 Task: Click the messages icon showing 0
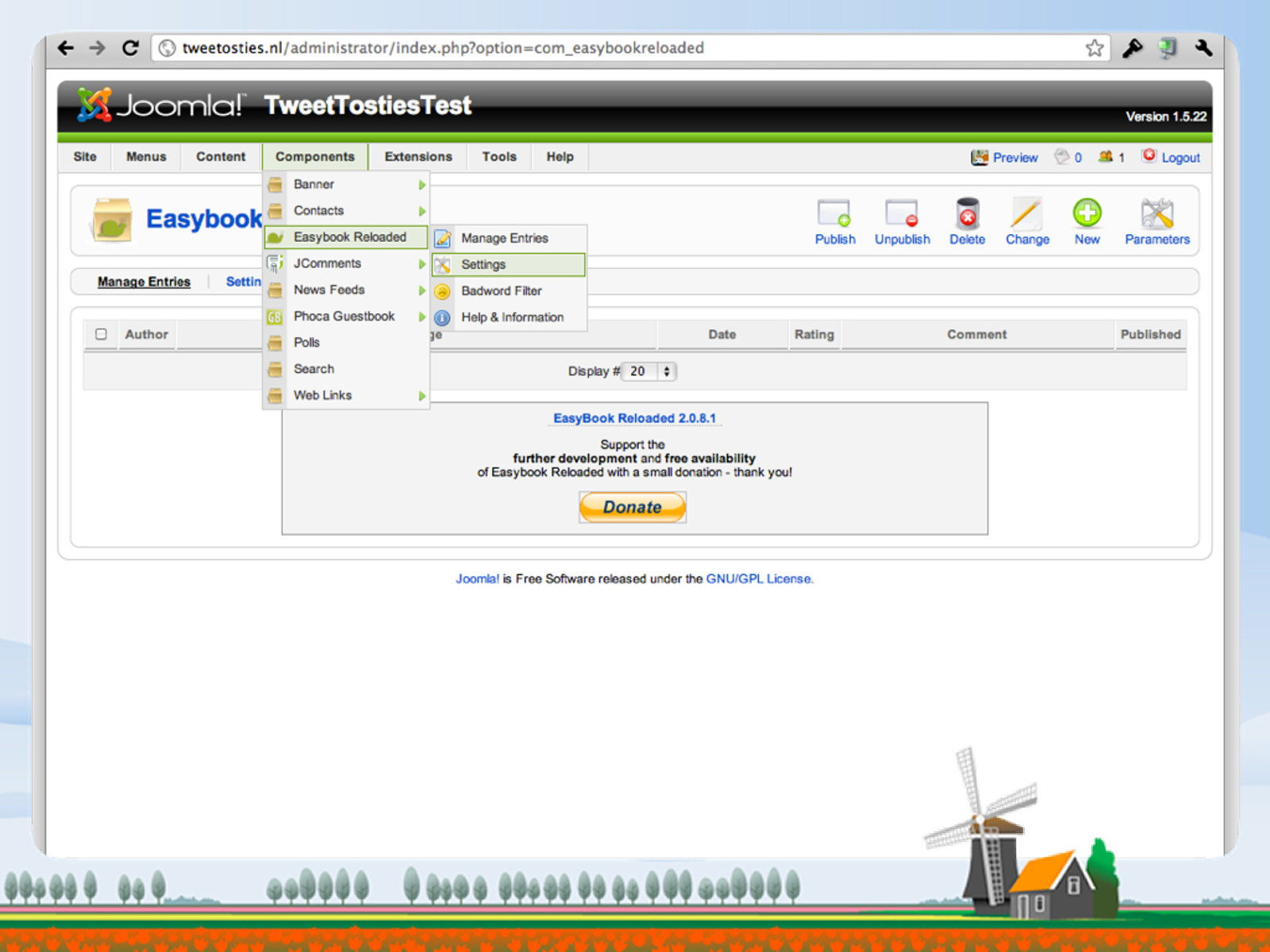pyautogui.click(x=1061, y=156)
